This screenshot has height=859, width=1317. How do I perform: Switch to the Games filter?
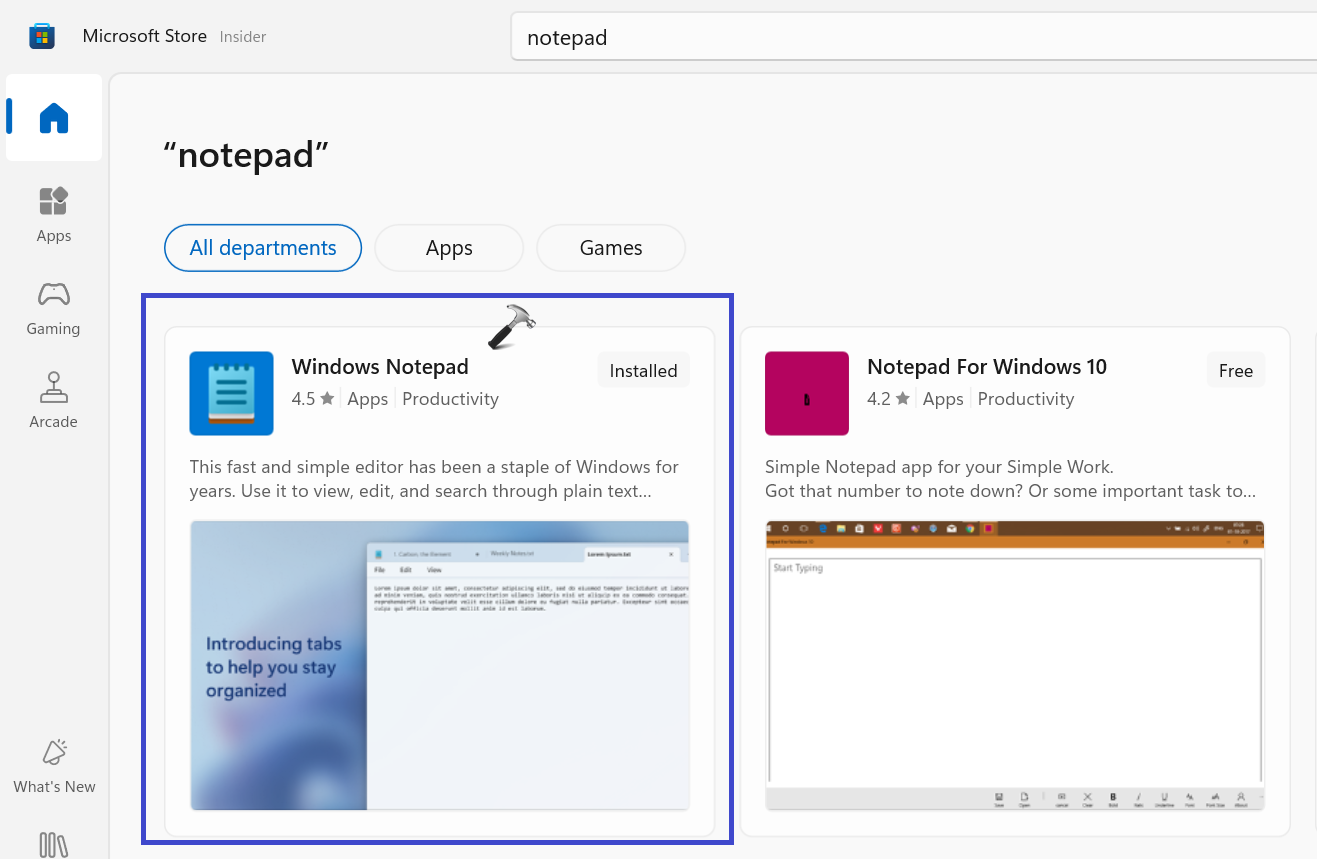coord(610,247)
